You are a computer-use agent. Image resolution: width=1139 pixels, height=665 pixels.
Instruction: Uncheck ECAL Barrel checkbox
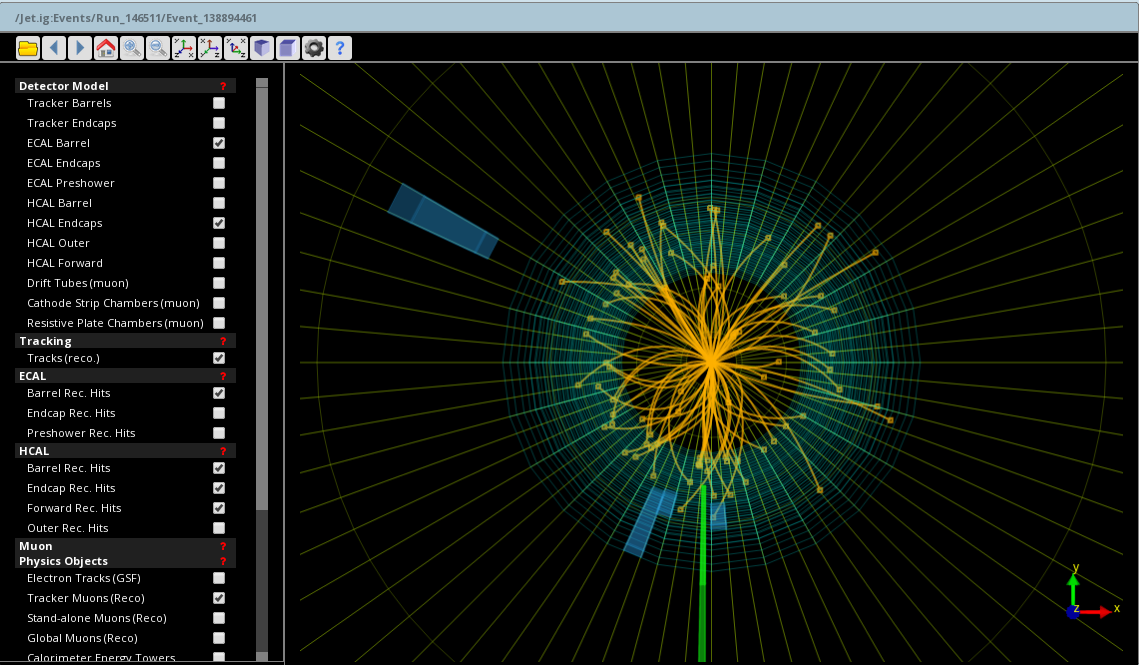219,143
